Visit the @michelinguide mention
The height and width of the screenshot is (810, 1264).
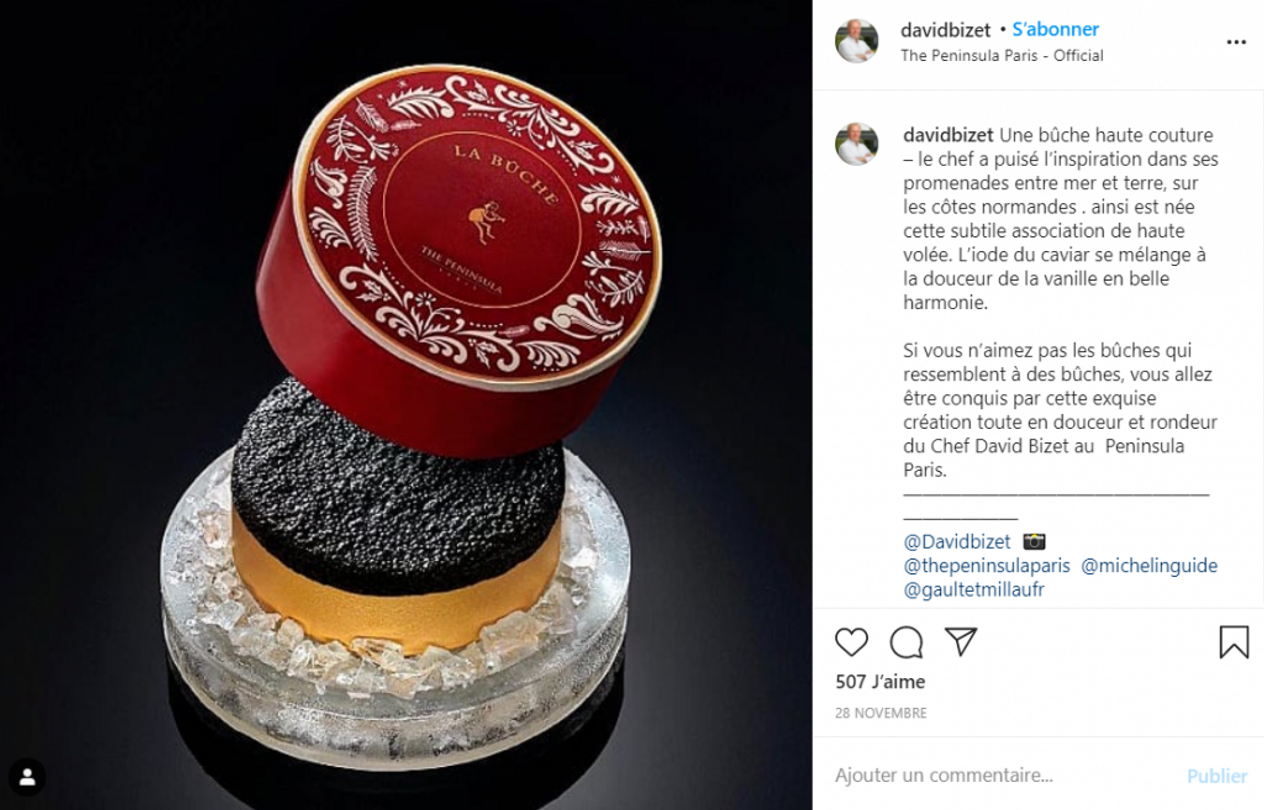coord(1149,566)
